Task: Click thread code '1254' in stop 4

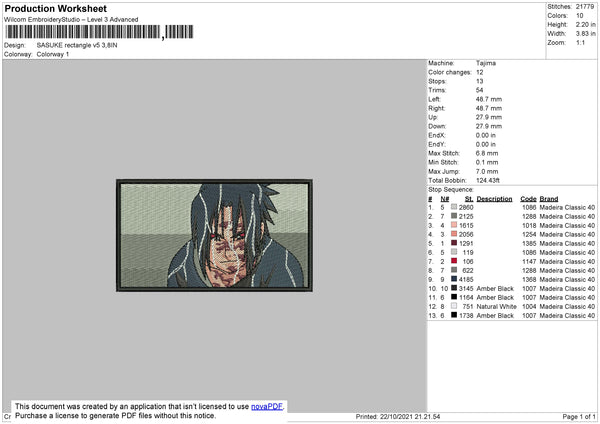Action: [529, 234]
